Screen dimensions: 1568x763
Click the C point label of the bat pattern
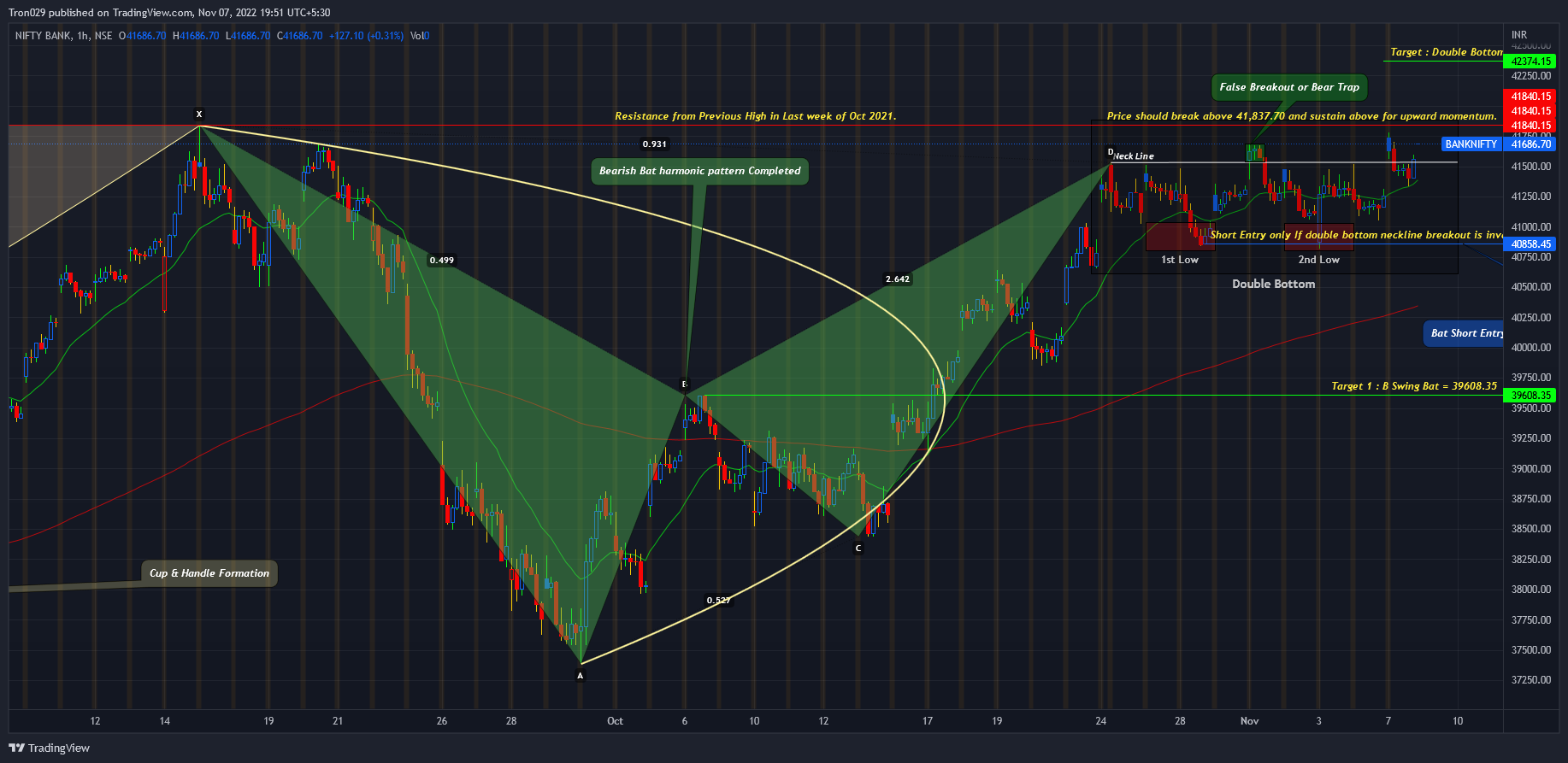click(x=858, y=549)
